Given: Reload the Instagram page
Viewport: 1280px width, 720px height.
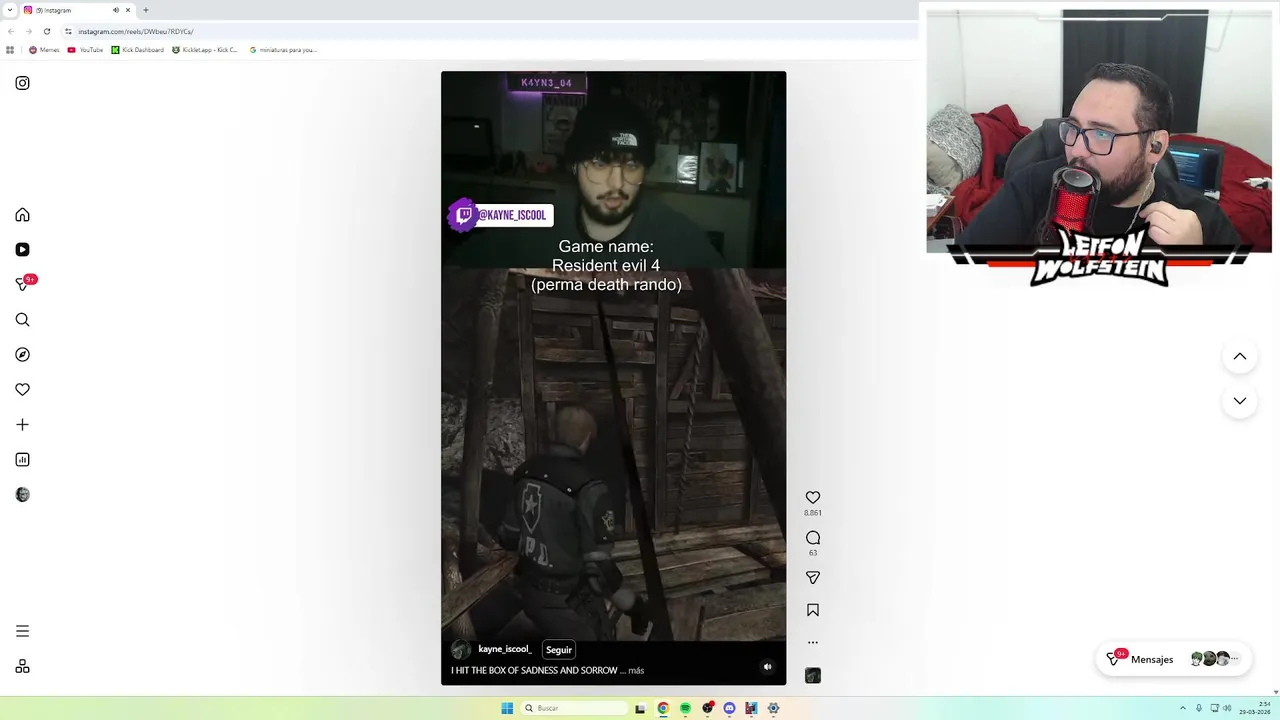Looking at the screenshot, I should pos(46,31).
